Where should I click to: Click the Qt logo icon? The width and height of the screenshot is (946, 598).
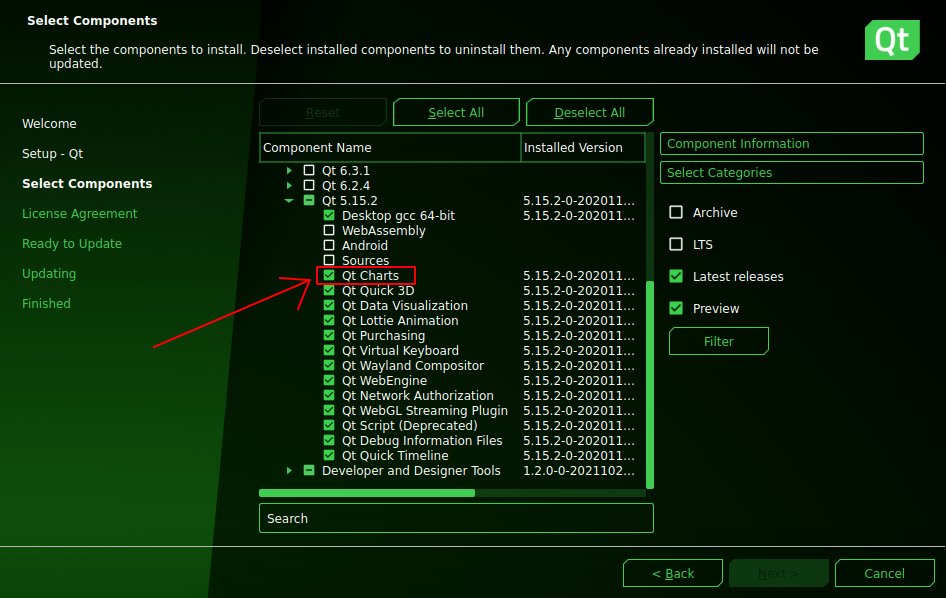(892, 40)
